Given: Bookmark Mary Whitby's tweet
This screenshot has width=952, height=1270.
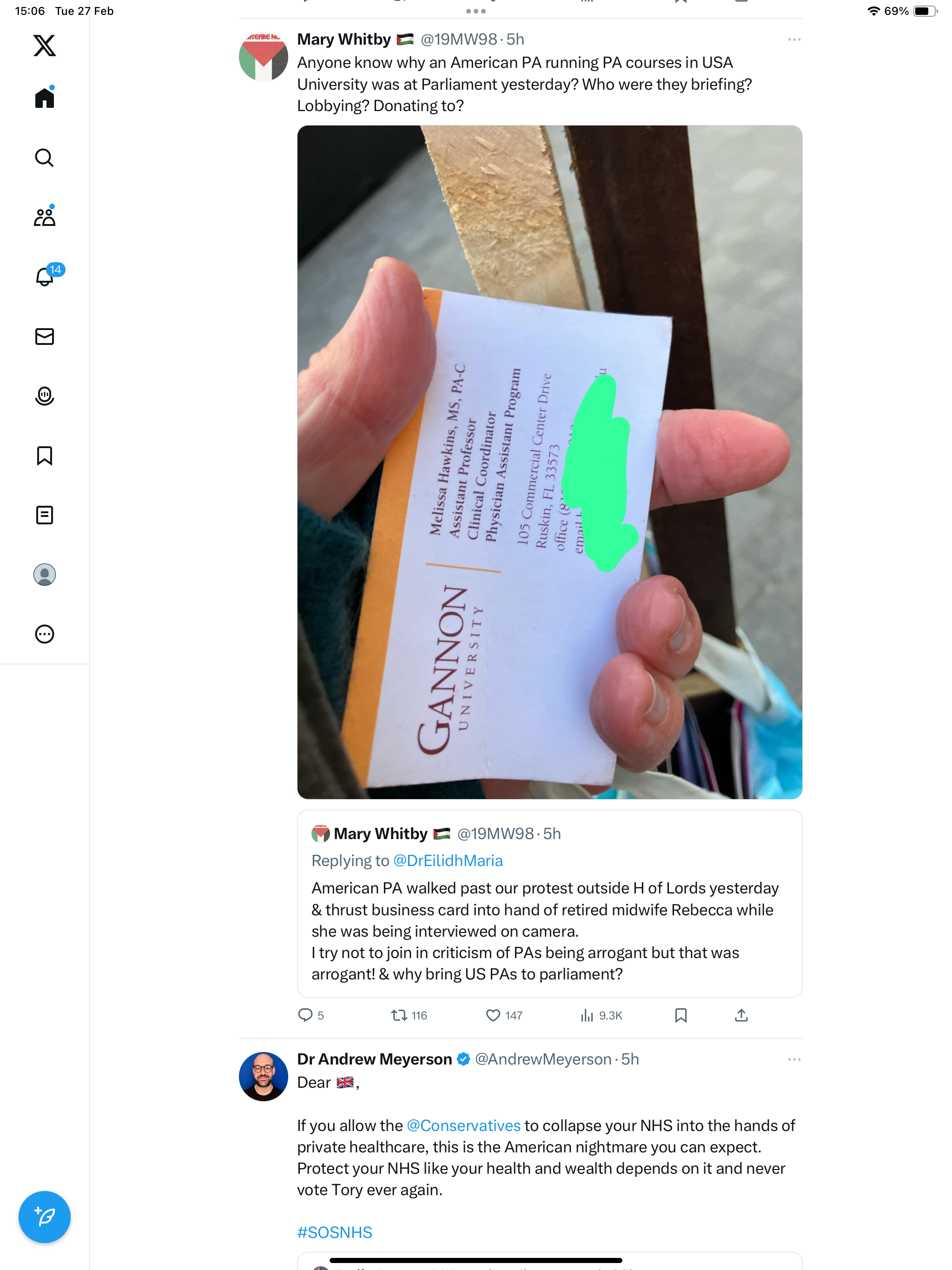Looking at the screenshot, I should tap(681, 1015).
